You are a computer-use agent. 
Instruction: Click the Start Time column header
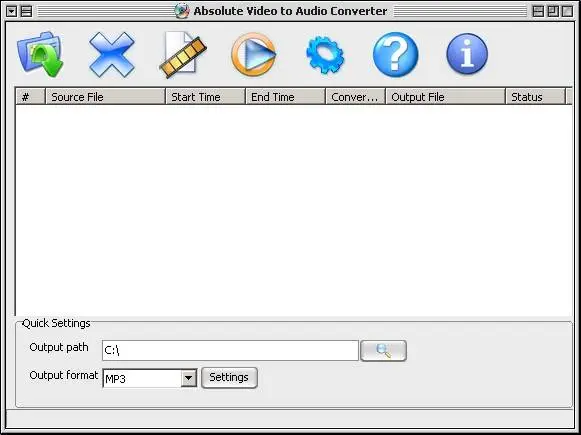coord(205,97)
